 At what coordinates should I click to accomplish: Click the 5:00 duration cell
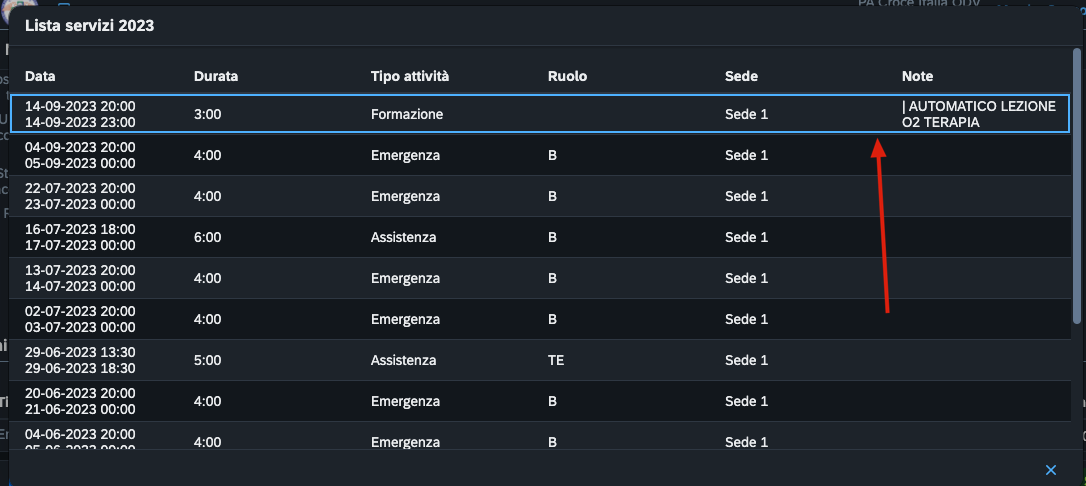[208, 361]
